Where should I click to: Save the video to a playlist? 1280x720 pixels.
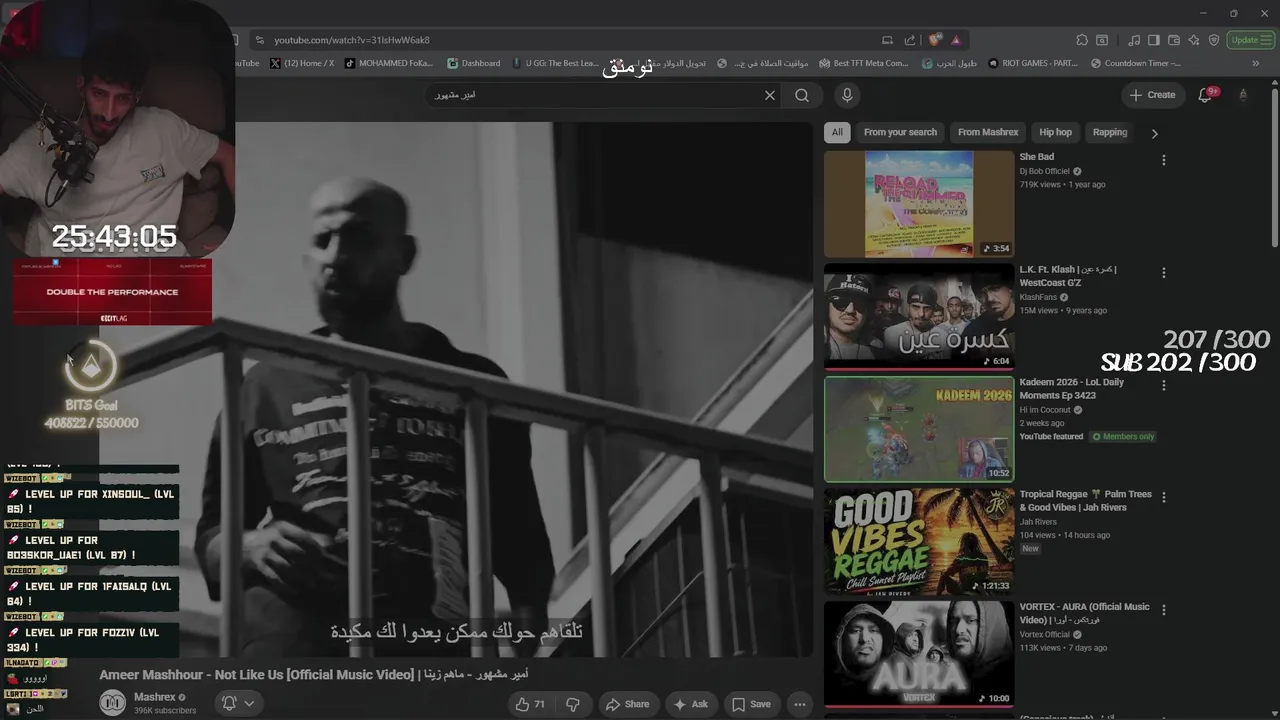(x=751, y=704)
